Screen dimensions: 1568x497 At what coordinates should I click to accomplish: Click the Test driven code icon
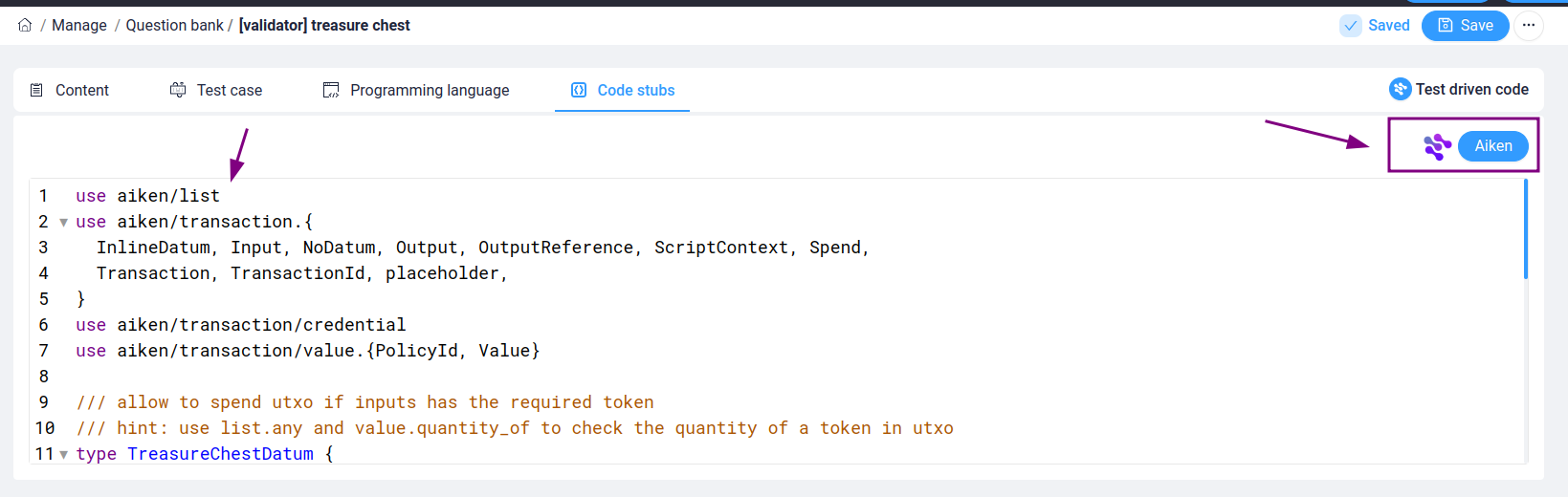[x=1401, y=89]
